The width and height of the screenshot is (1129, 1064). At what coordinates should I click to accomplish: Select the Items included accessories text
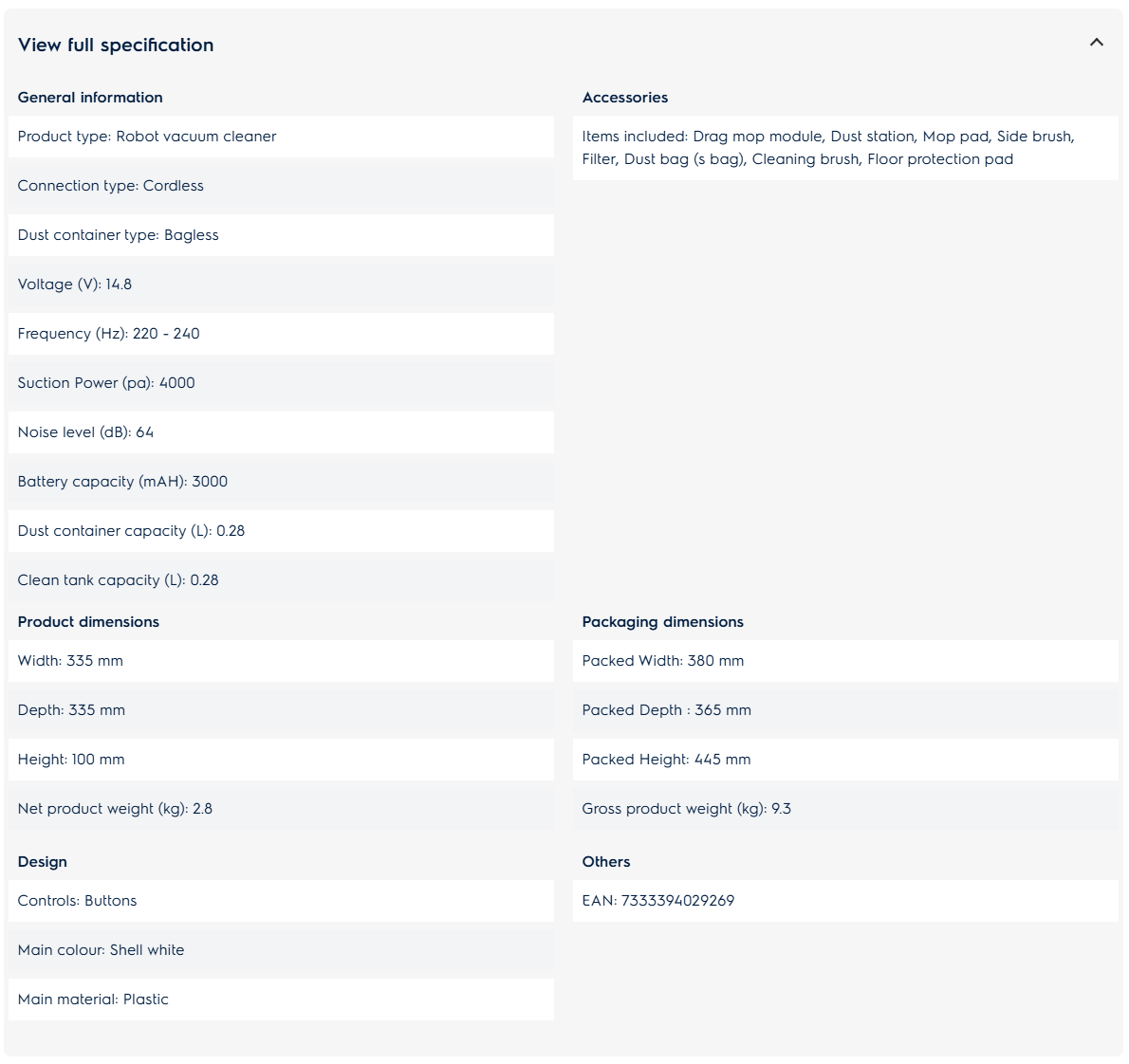point(828,148)
